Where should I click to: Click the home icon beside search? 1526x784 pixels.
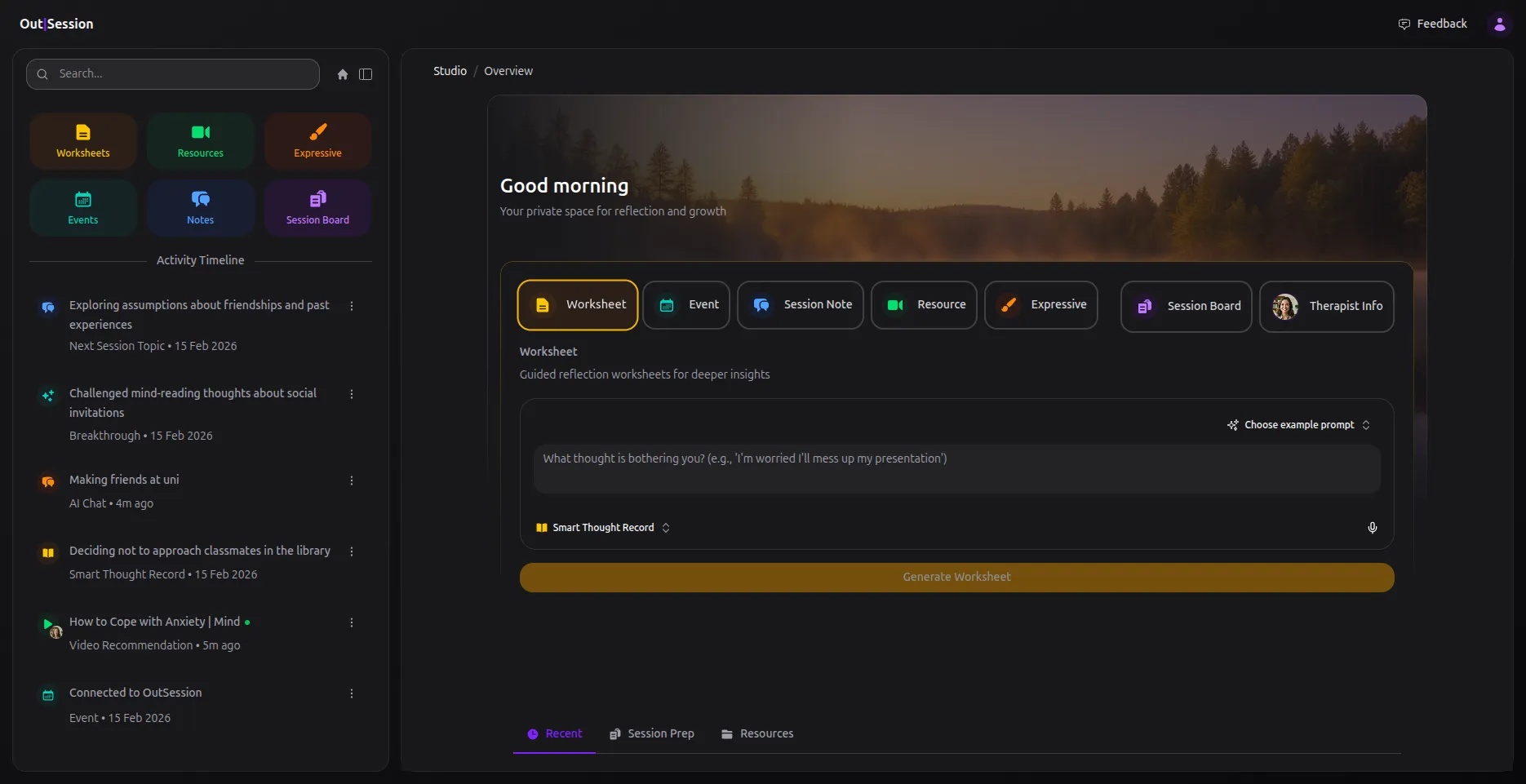pos(343,74)
